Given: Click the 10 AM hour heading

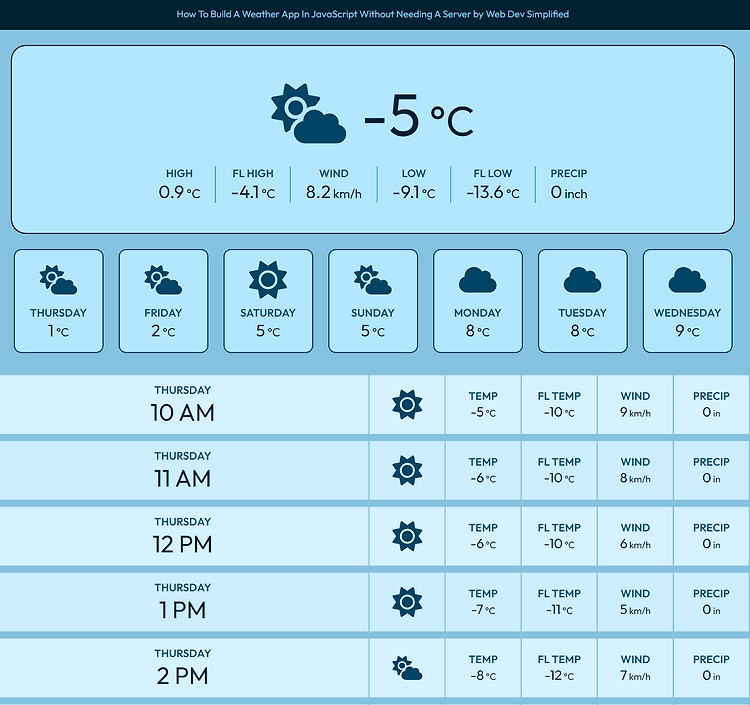Looking at the screenshot, I should [182, 413].
